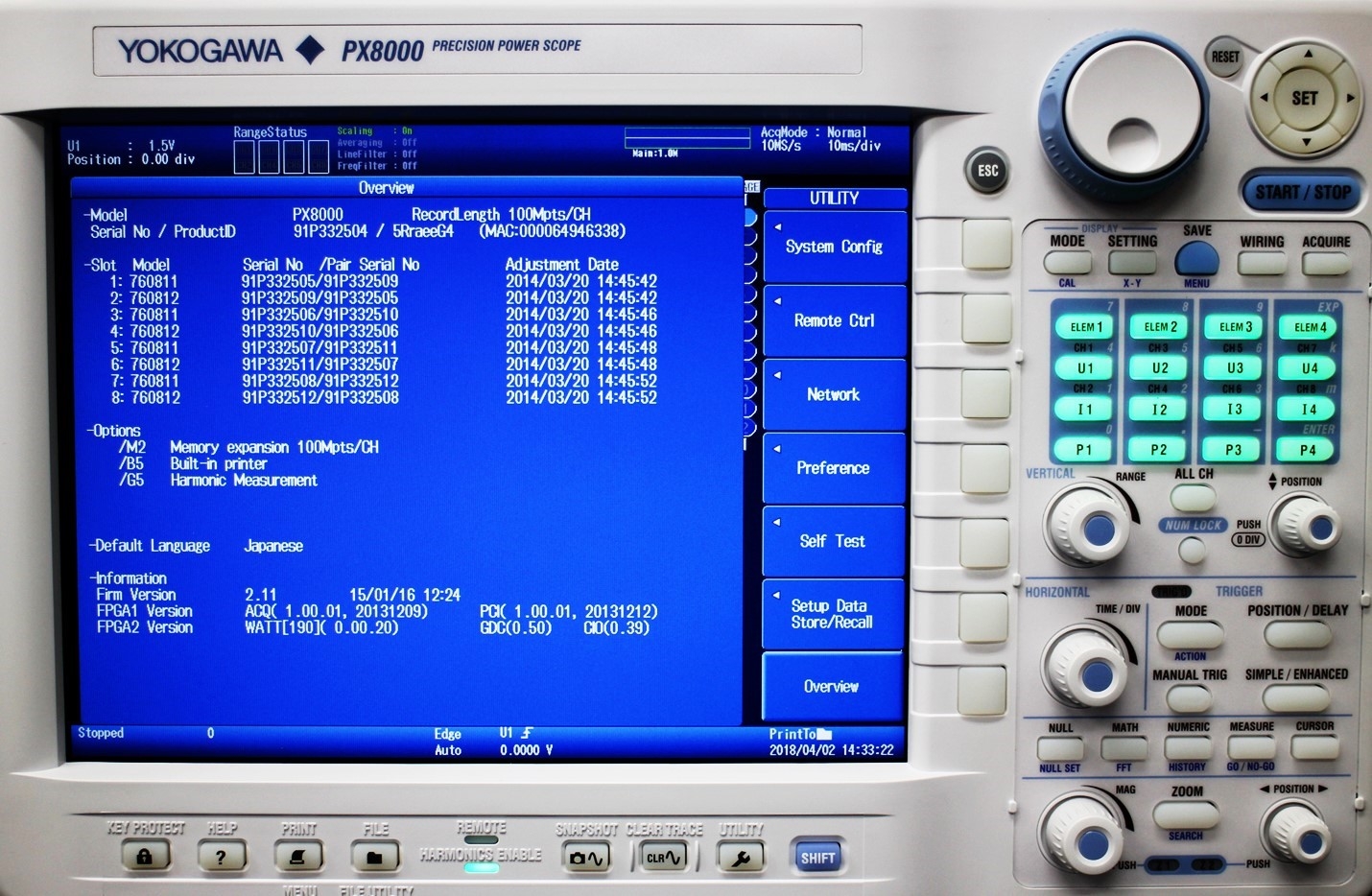Screen dimensions: 1372x896
Task: Select the I2 current channel key
Action: coord(1160,410)
